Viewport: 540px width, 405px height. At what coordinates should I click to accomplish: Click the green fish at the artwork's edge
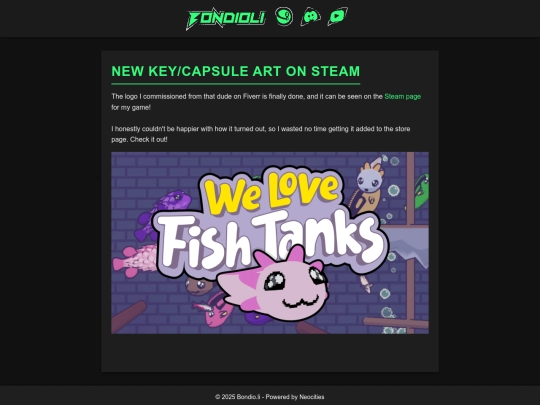(422, 191)
